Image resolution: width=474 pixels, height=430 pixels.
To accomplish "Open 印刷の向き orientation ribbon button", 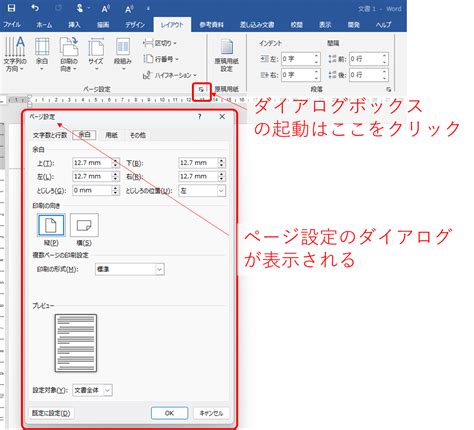I will [x=69, y=54].
